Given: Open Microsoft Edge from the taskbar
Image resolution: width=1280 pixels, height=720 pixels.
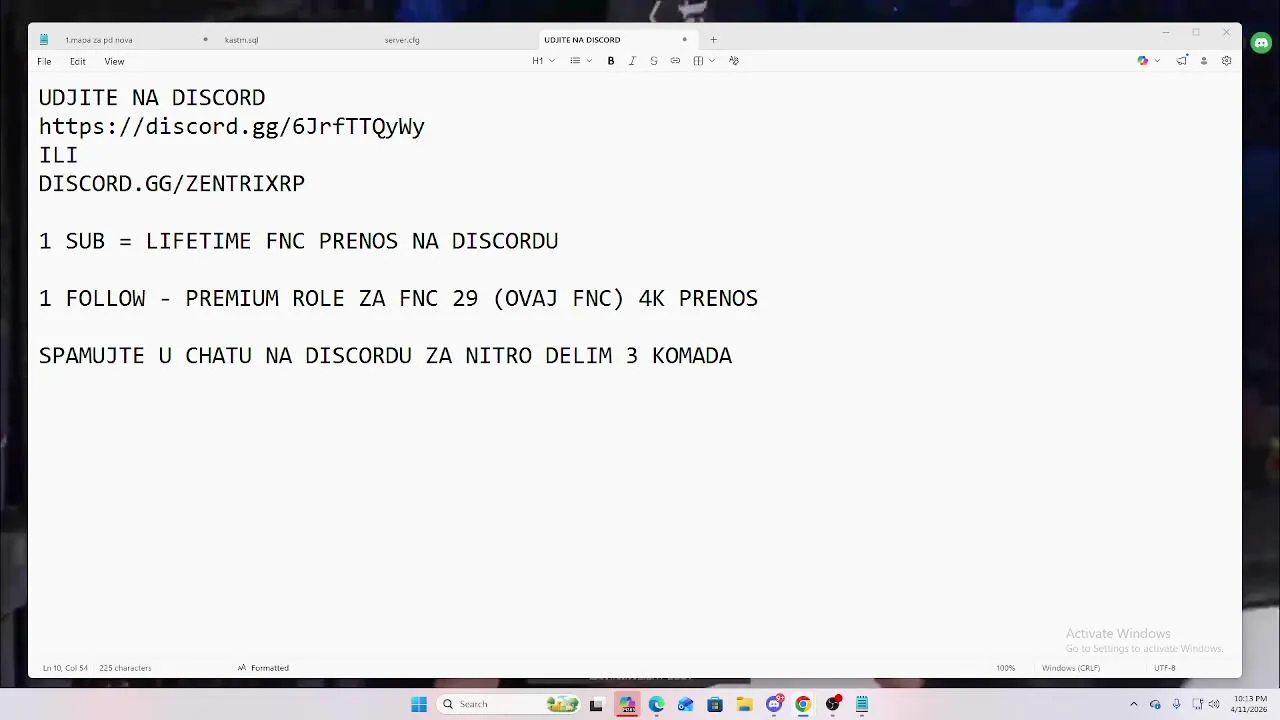Looking at the screenshot, I should coord(656,704).
